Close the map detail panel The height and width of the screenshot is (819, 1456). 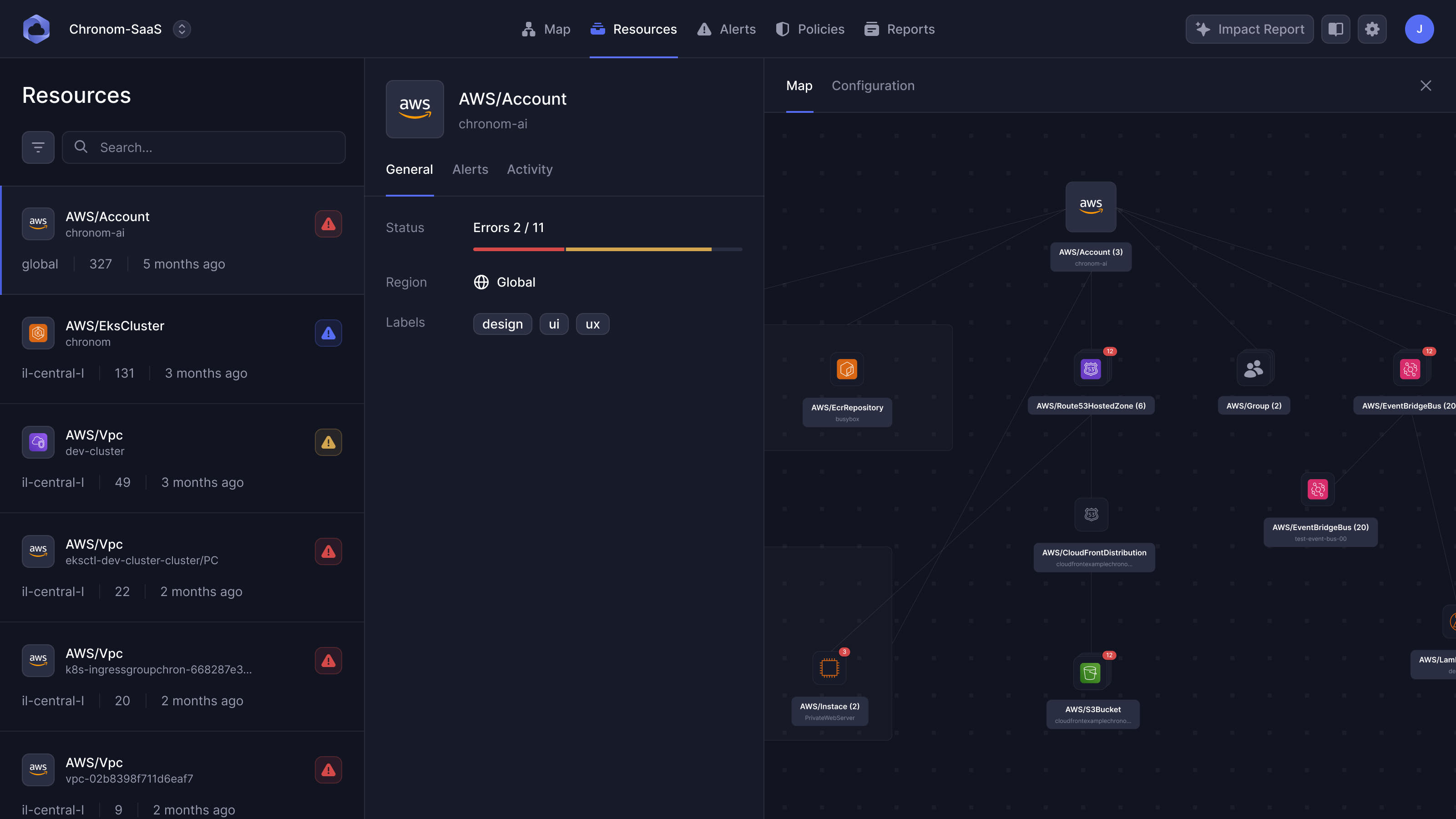pos(1426,86)
